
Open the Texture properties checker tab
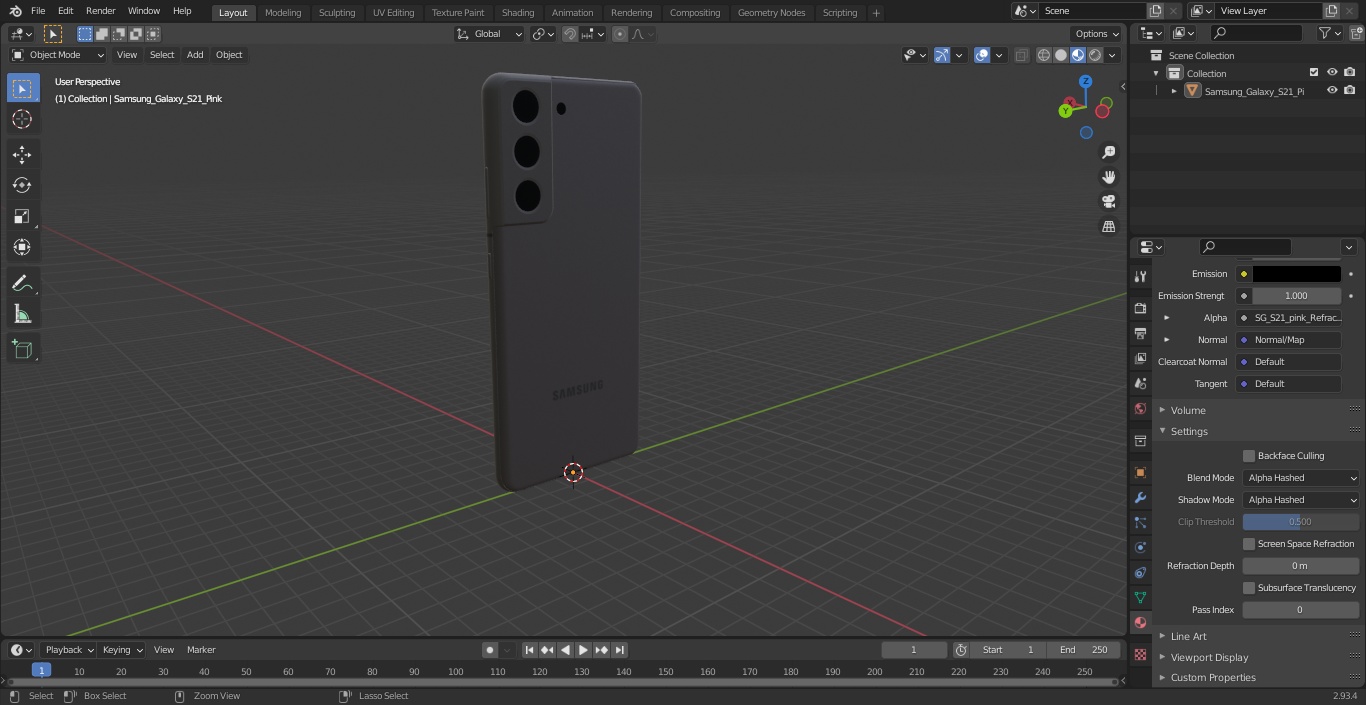click(1140, 654)
